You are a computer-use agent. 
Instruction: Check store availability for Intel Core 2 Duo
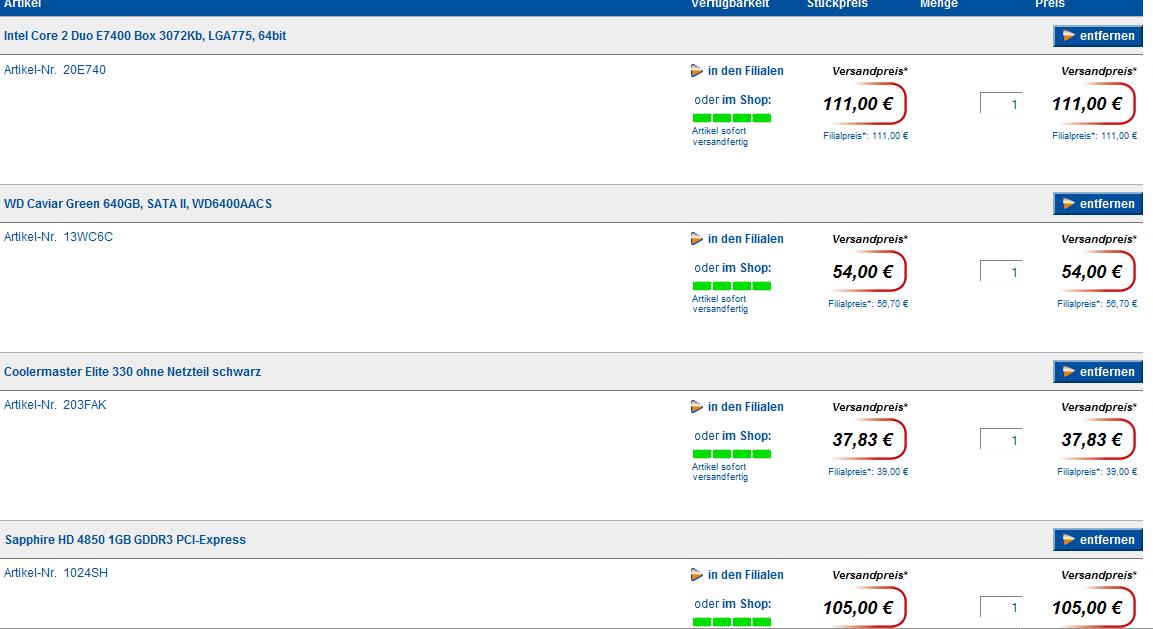[745, 71]
